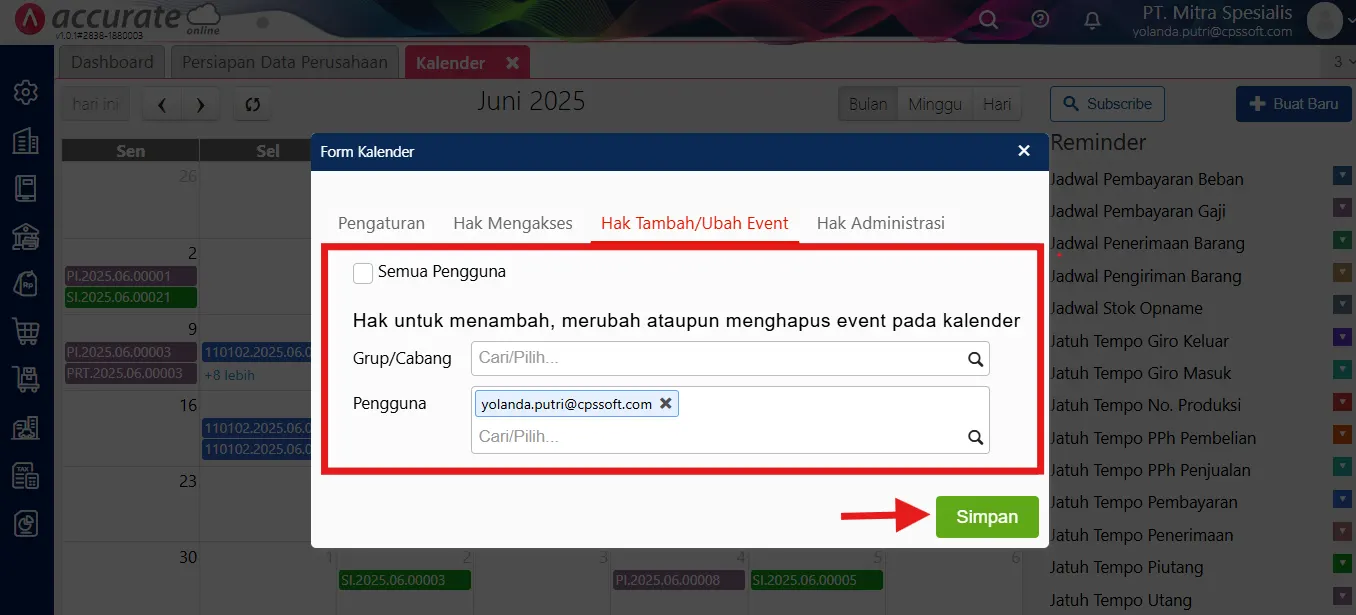Open the help question-mark icon

click(1040, 19)
